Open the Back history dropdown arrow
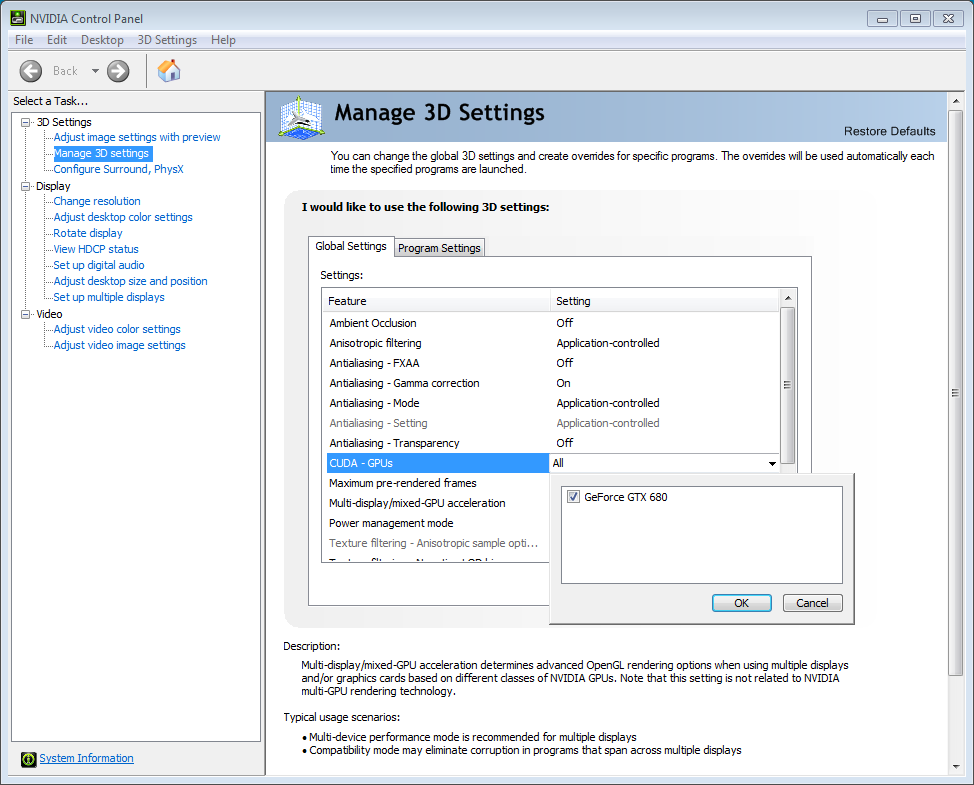 point(95,71)
